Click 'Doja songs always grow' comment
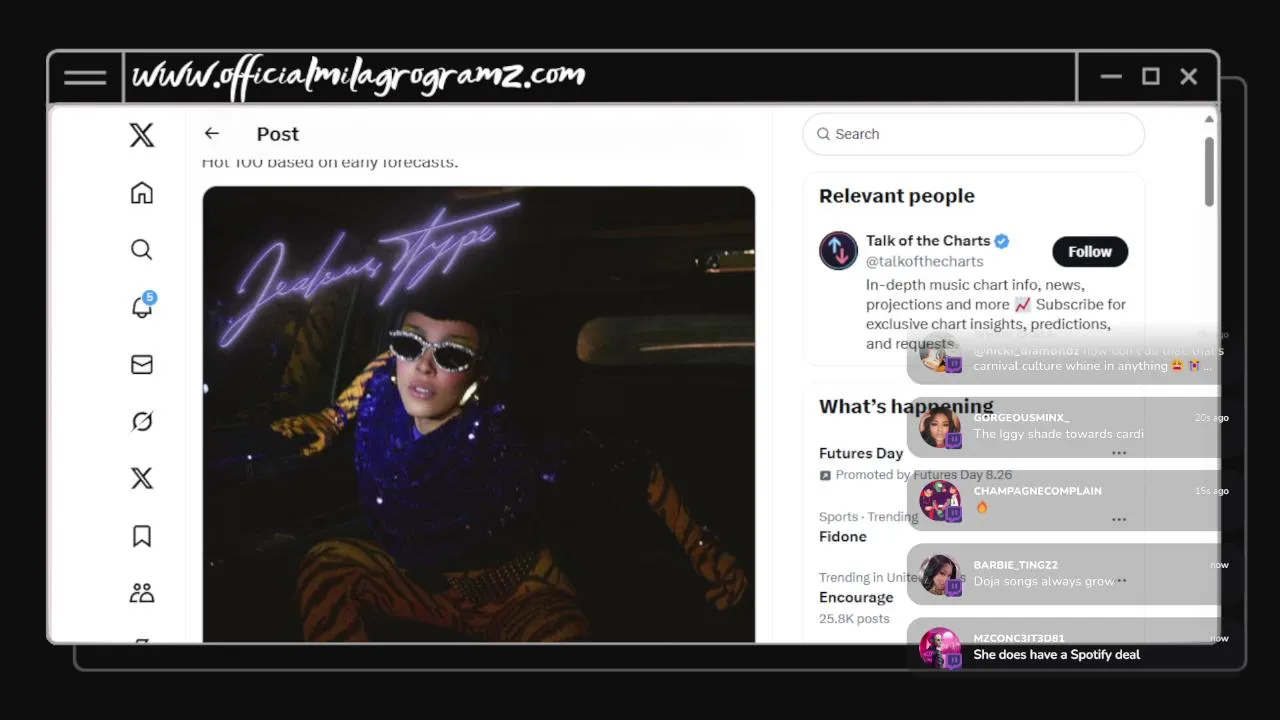 [1044, 581]
